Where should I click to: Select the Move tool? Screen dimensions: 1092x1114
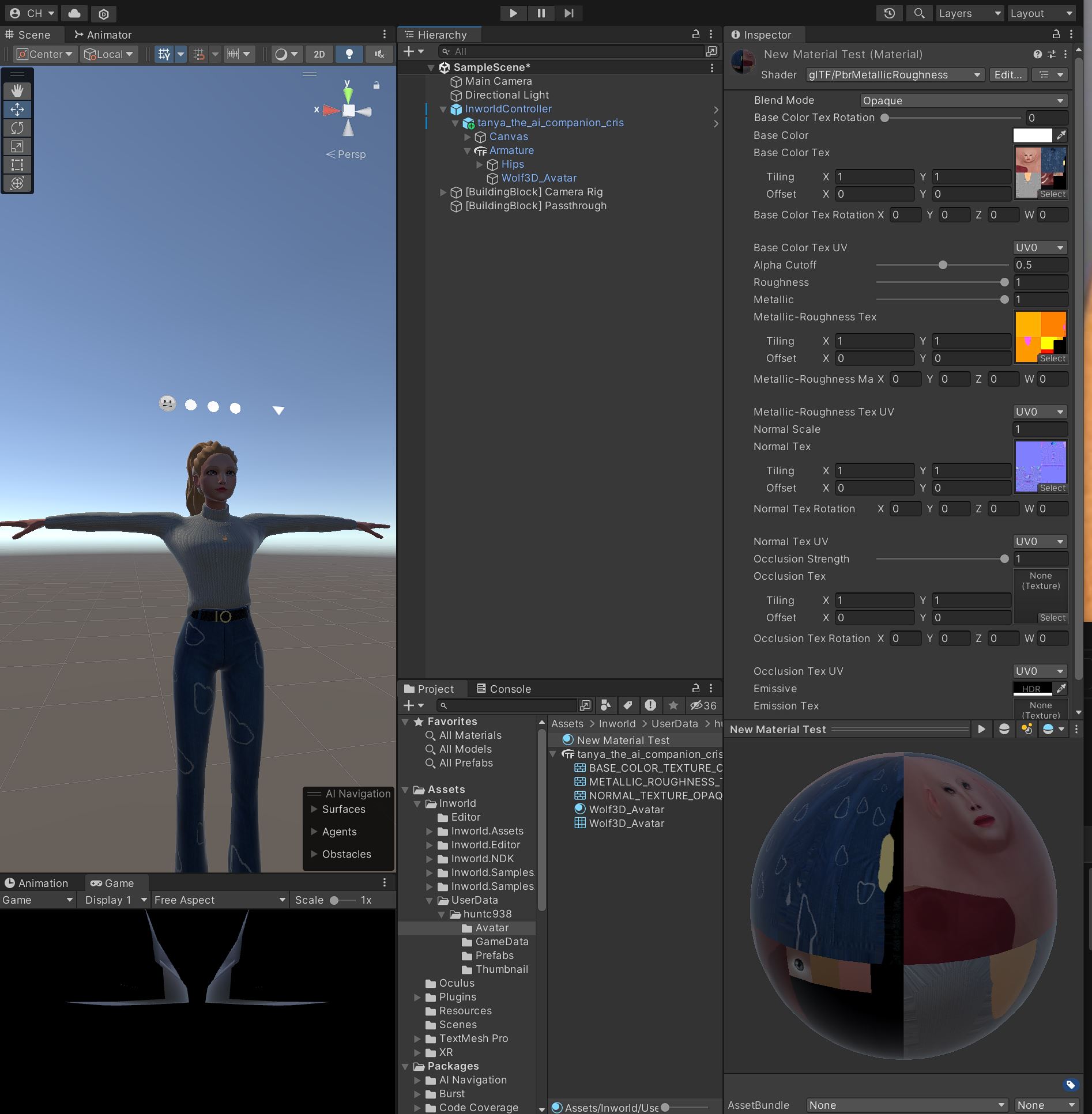tap(17, 109)
